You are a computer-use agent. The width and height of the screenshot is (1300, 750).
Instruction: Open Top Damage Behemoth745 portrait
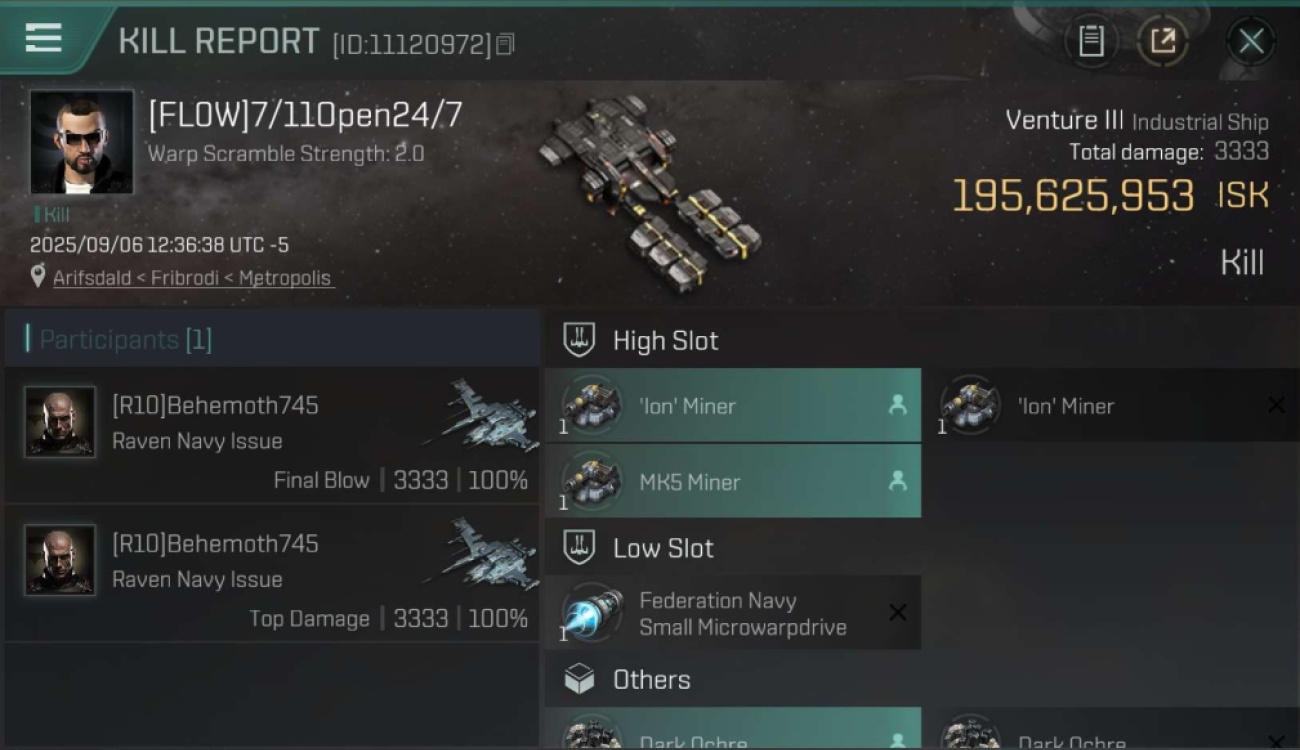tap(60, 560)
